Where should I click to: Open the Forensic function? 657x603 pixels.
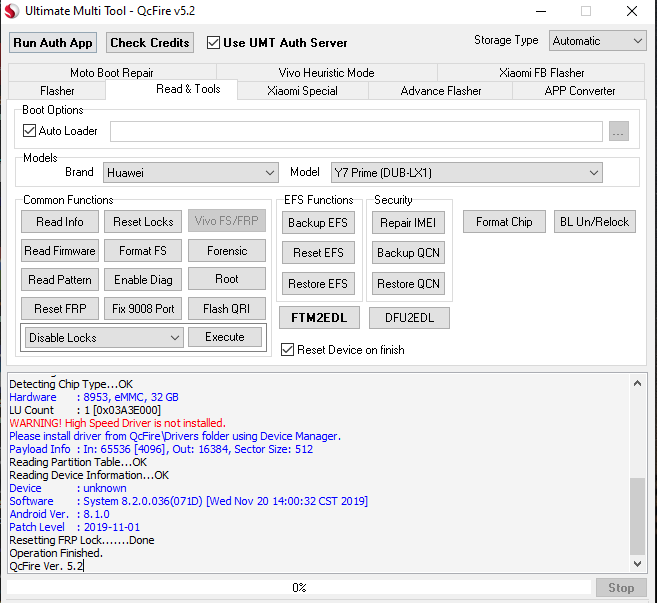[x=227, y=251]
